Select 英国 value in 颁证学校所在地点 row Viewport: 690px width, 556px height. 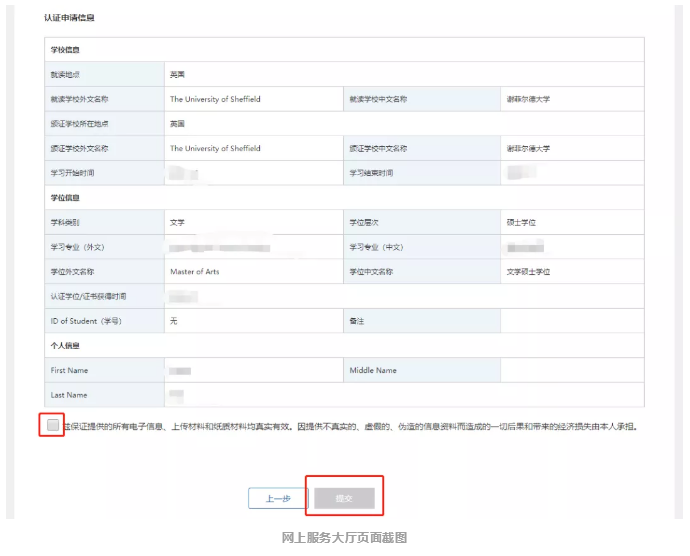coord(177,124)
